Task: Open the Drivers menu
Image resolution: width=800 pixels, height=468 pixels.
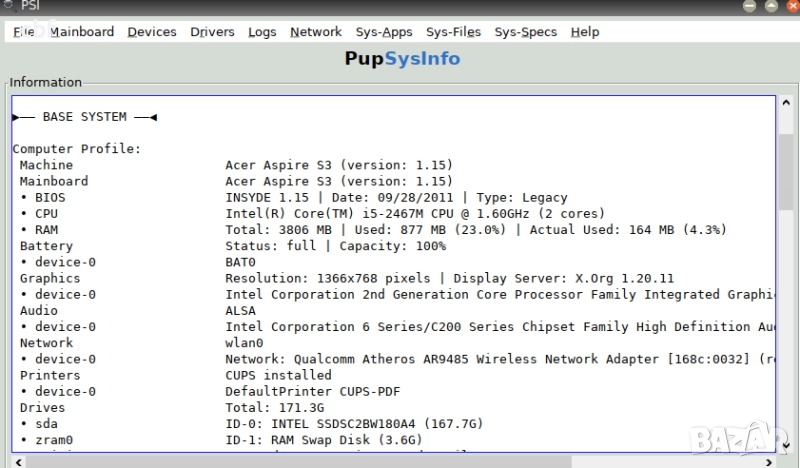Action: [x=212, y=32]
